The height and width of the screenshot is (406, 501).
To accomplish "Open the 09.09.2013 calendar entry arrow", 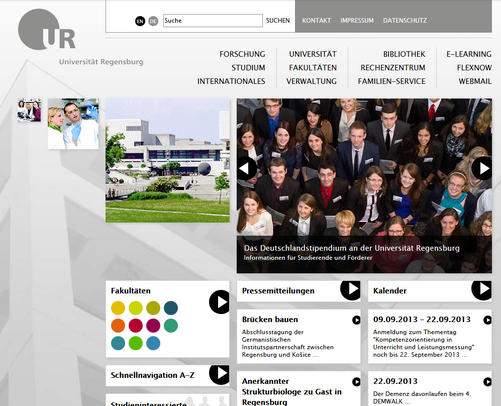I will (488, 320).
